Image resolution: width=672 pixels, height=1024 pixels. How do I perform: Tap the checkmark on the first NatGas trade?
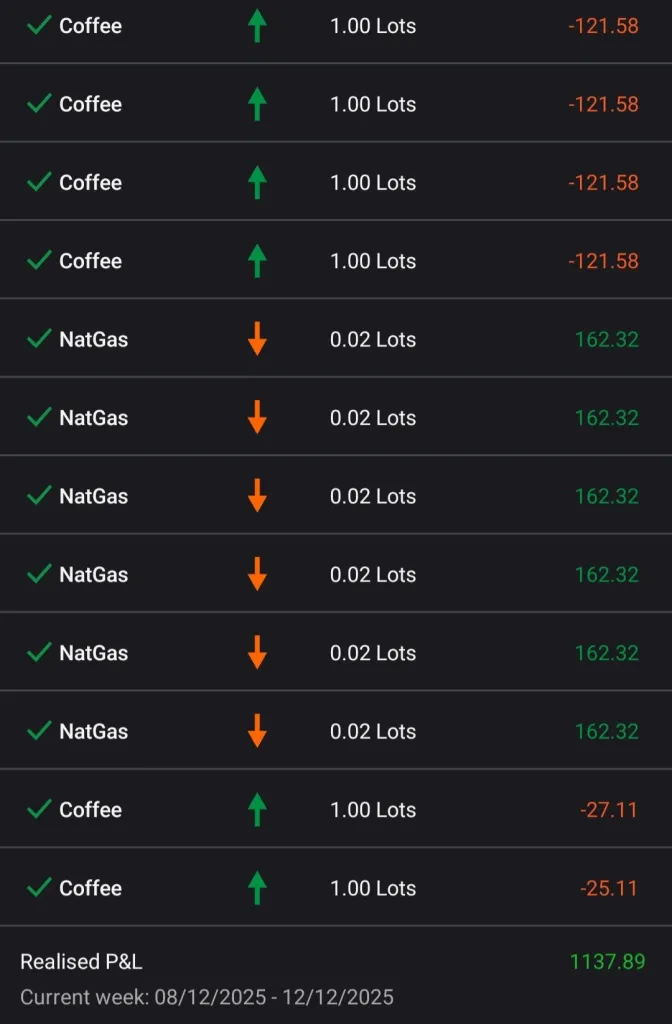pos(39,339)
